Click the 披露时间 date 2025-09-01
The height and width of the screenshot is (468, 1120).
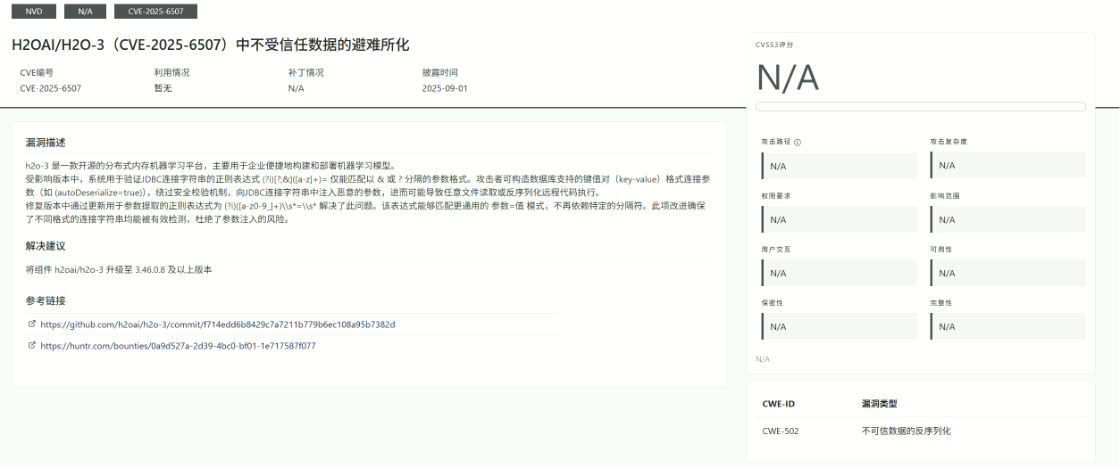(x=444, y=88)
